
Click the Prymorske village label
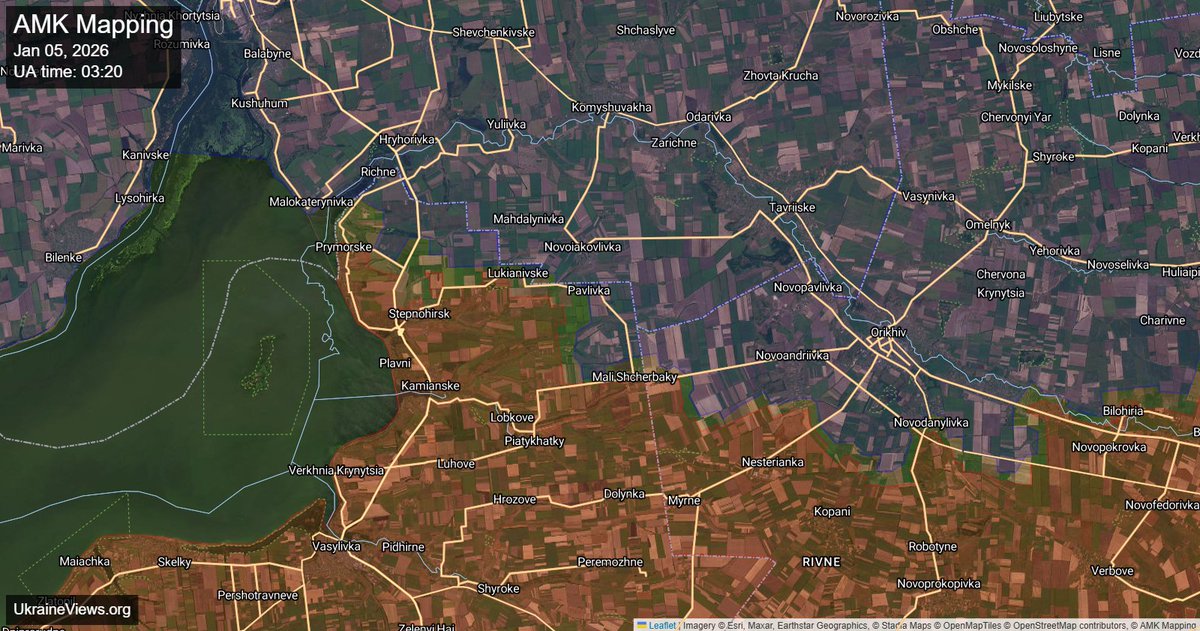pyautogui.click(x=343, y=246)
